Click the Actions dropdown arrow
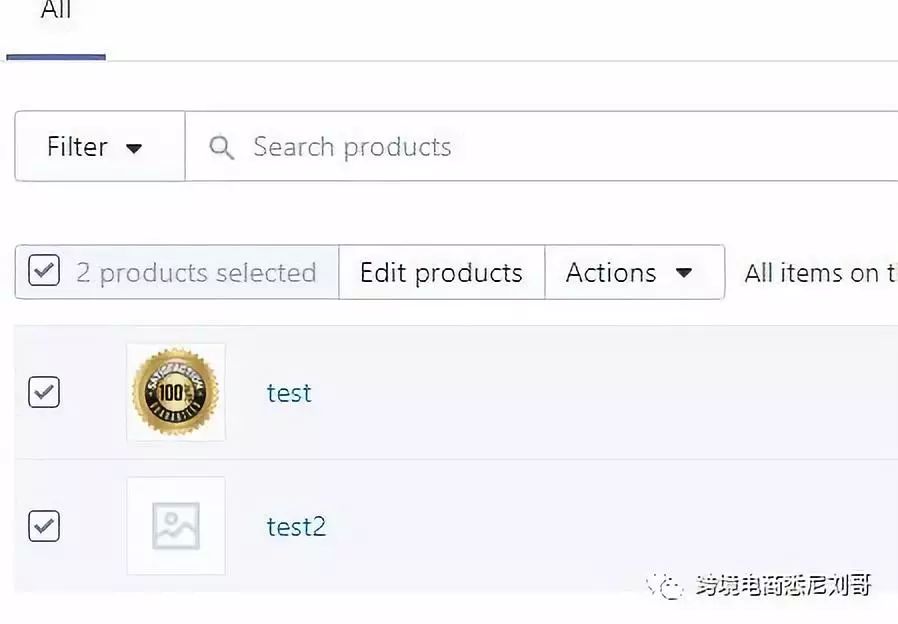 pyautogui.click(x=686, y=272)
